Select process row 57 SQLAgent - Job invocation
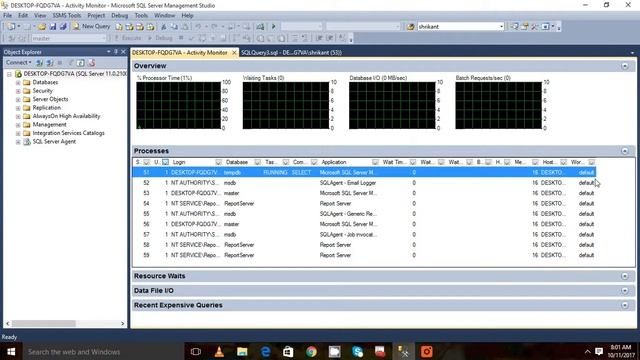This screenshot has height=360, width=640. click(x=364, y=235)
